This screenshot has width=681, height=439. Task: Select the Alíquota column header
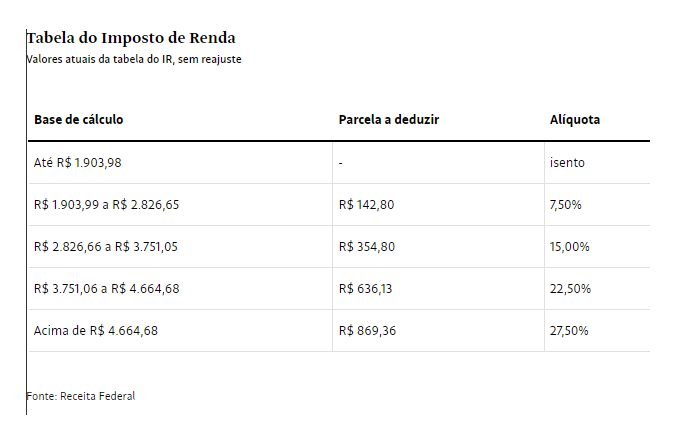point(575,119)
